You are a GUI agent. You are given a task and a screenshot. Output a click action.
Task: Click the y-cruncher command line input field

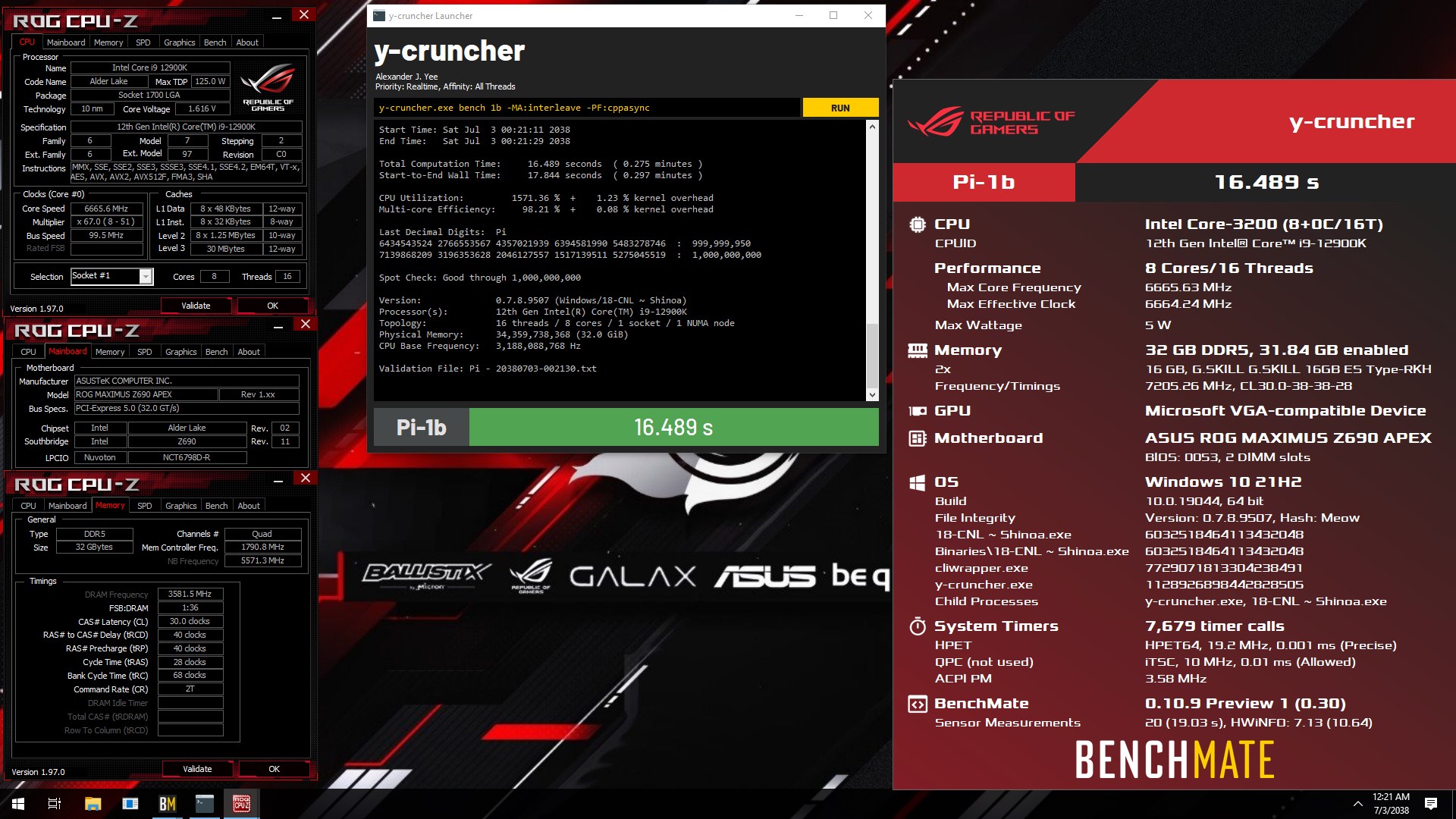(587, 108)
